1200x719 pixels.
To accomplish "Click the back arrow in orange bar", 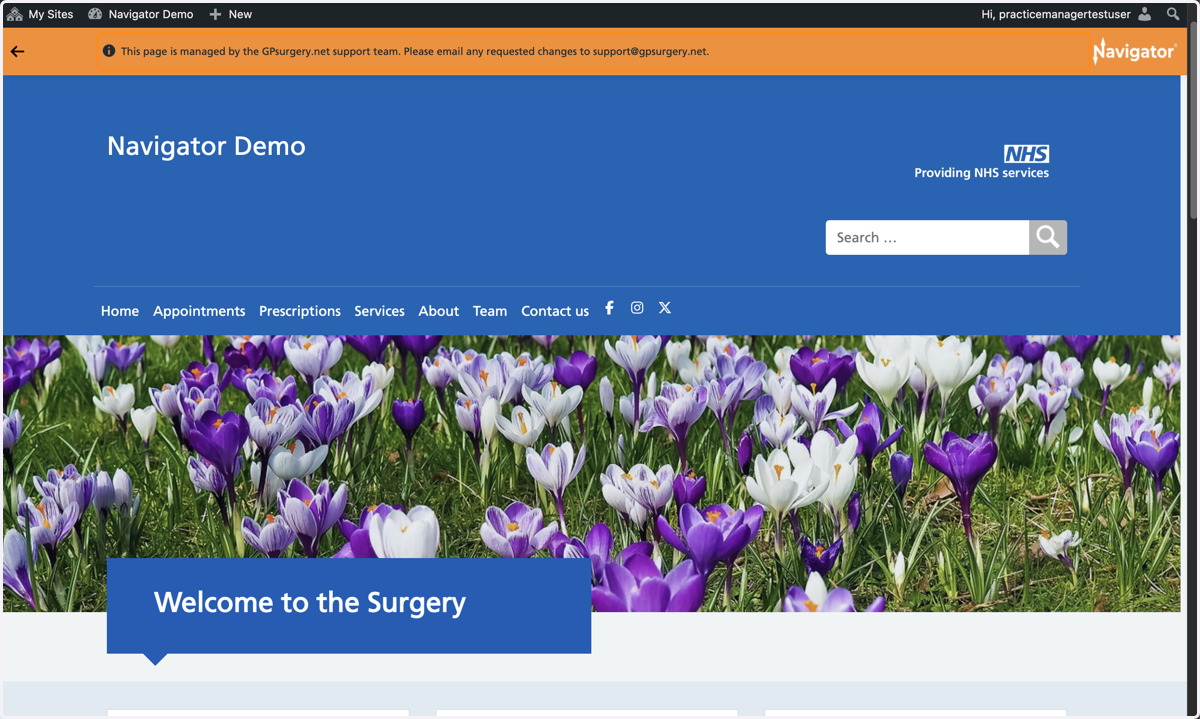I will tap(17, 51).
